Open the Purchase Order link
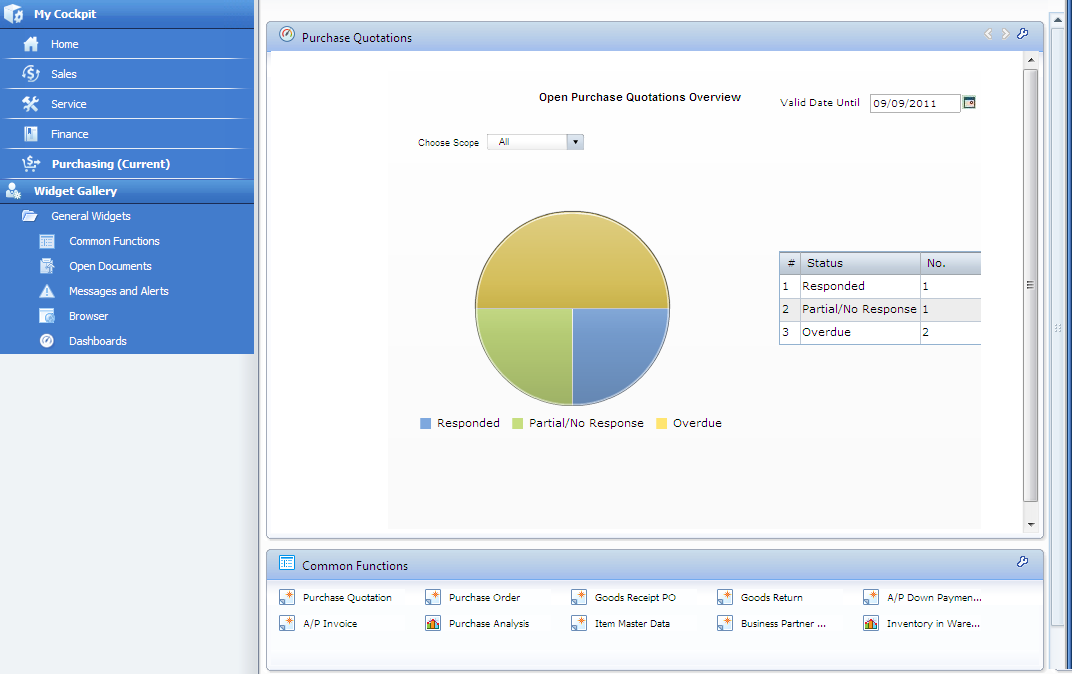This screenshot has height=674, width=1072. coord(484,597)
